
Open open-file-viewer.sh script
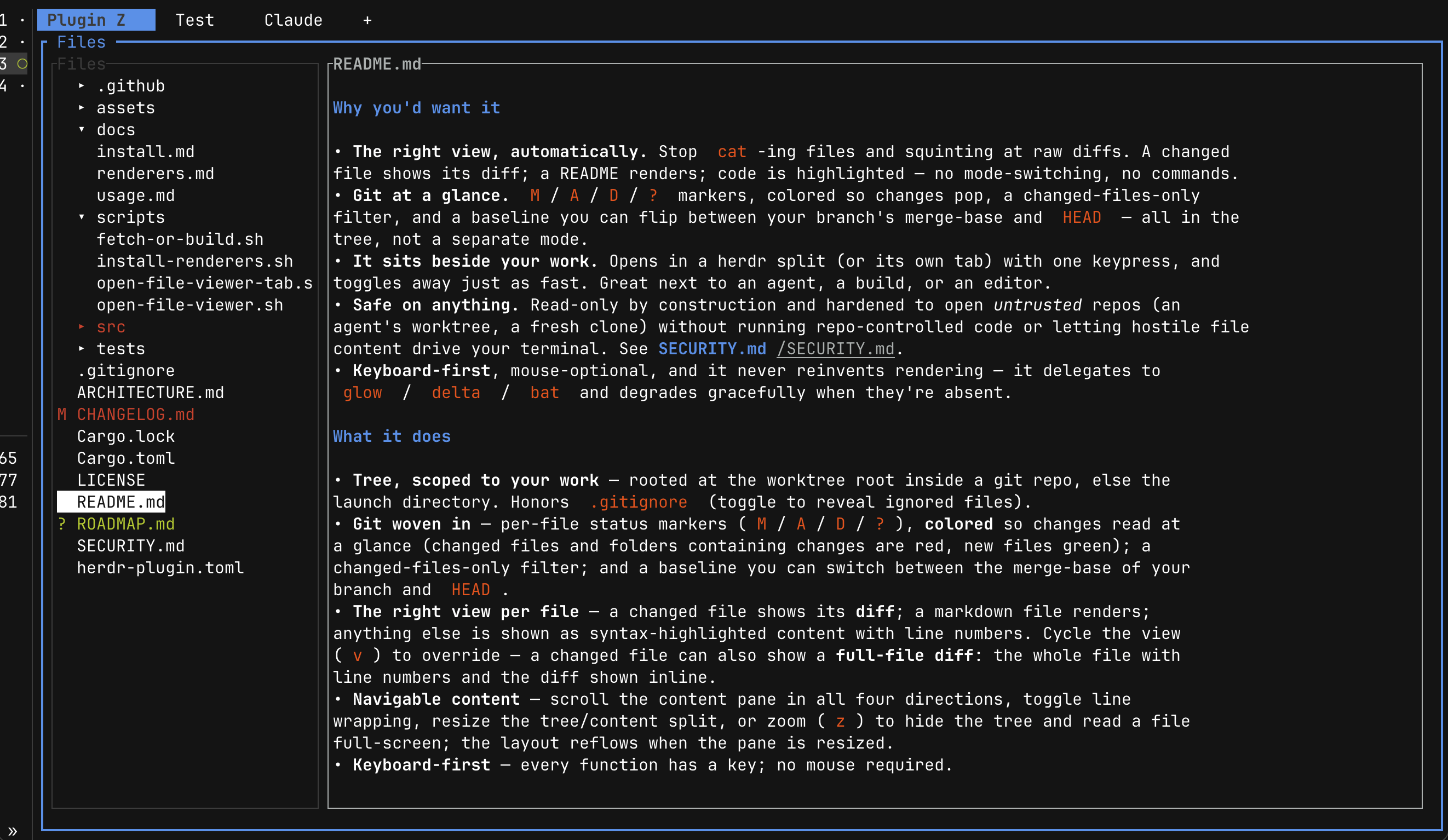click(189, 304)
